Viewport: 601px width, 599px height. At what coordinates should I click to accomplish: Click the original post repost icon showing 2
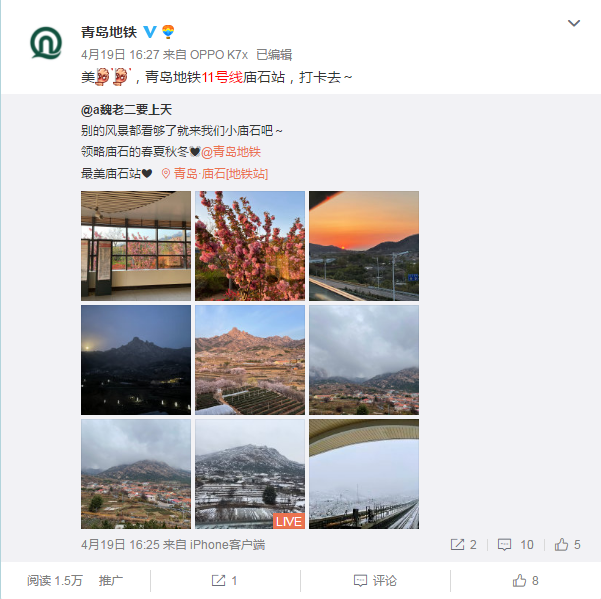tap(463, 545)
